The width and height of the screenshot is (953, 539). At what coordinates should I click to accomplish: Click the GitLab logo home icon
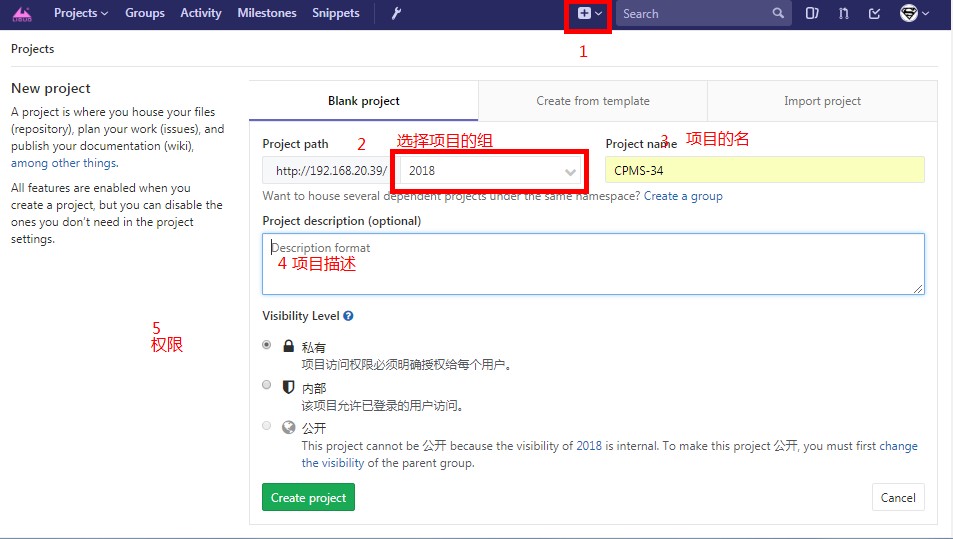click(22, 14)
